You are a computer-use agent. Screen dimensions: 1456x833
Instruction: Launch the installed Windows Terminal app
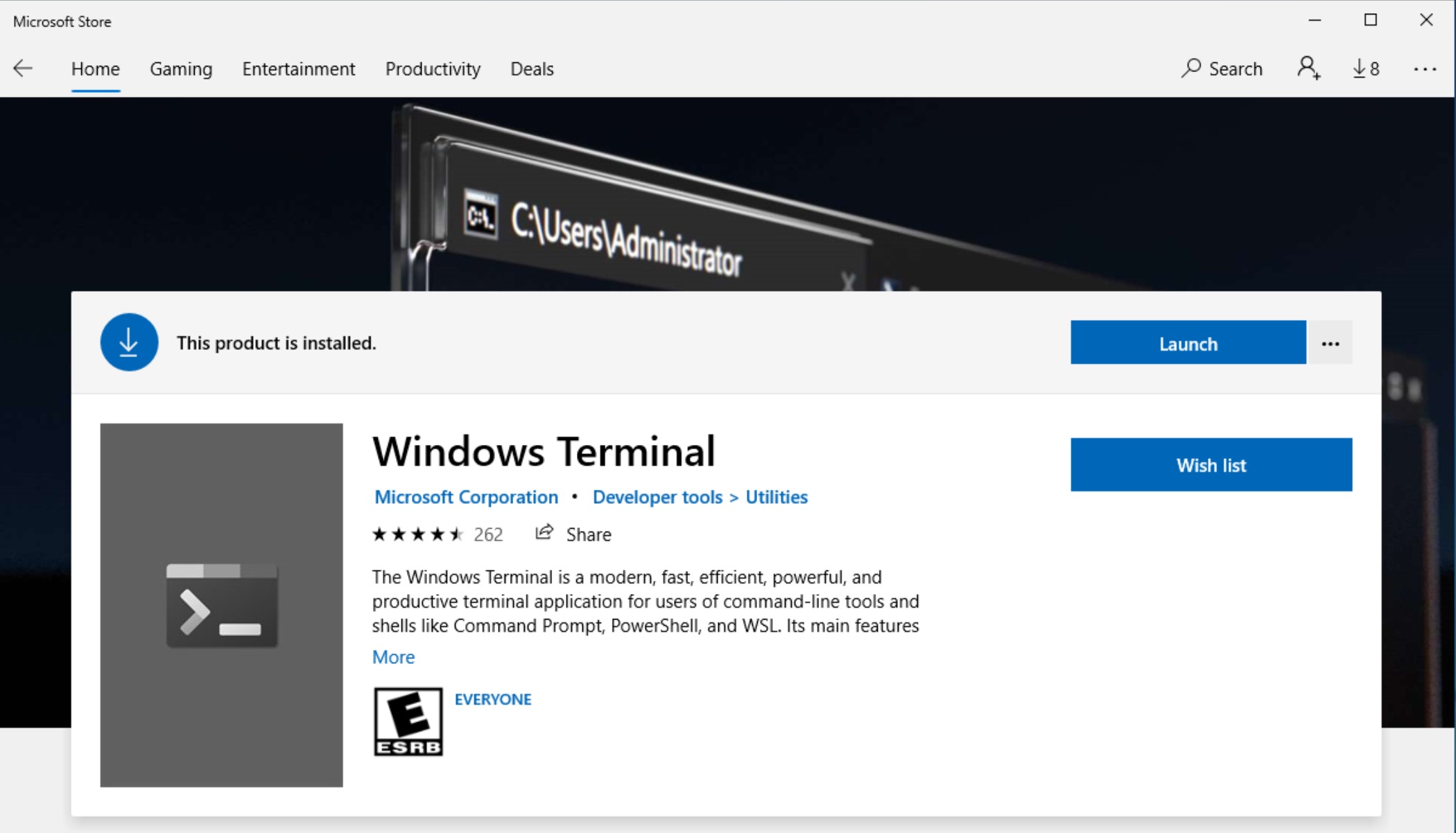[x=1188, y=343]
